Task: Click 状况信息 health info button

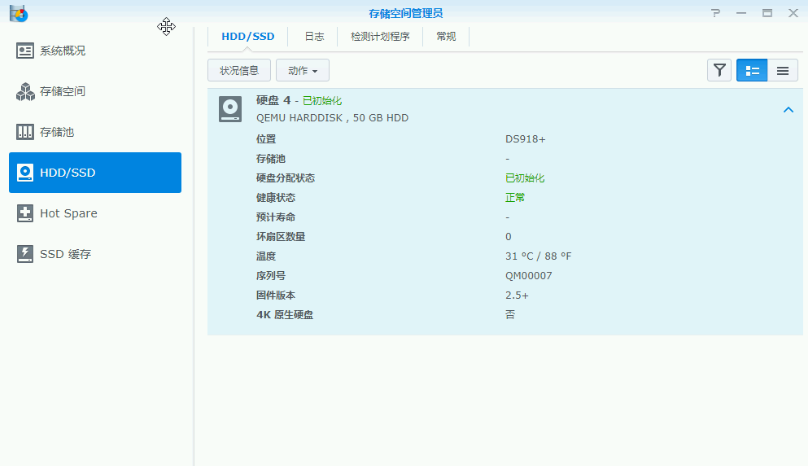Action: tap(239, 70)
